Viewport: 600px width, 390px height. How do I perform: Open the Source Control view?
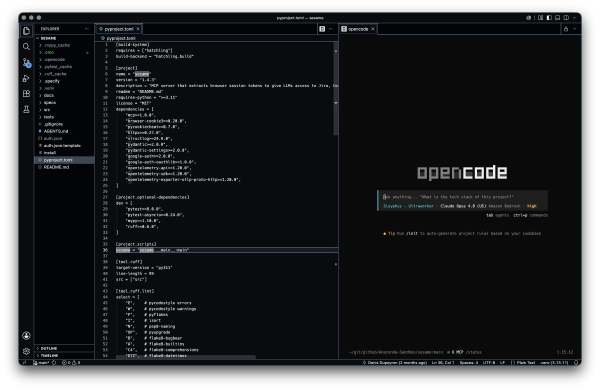coord(26,62)
